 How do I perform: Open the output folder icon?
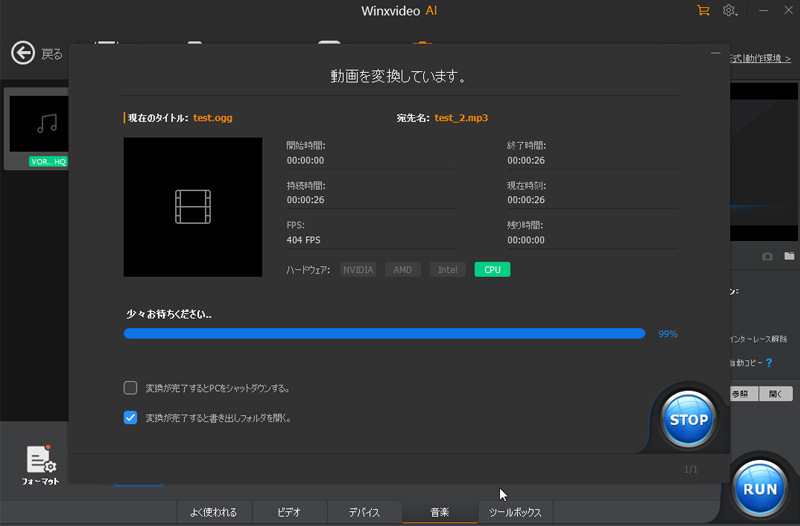tap(789, 256)
